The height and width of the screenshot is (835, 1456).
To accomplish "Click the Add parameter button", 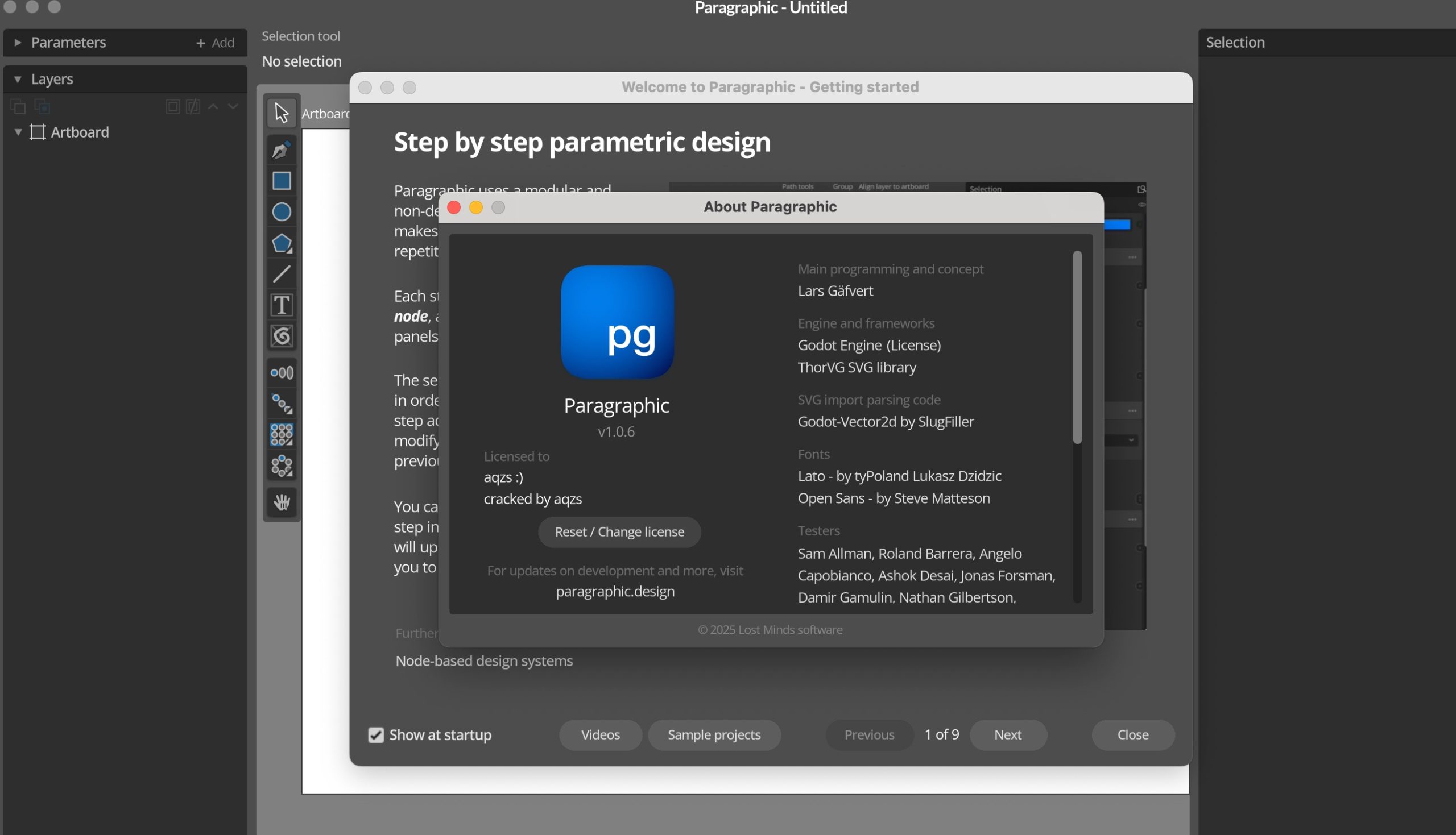I will [216, 43].
